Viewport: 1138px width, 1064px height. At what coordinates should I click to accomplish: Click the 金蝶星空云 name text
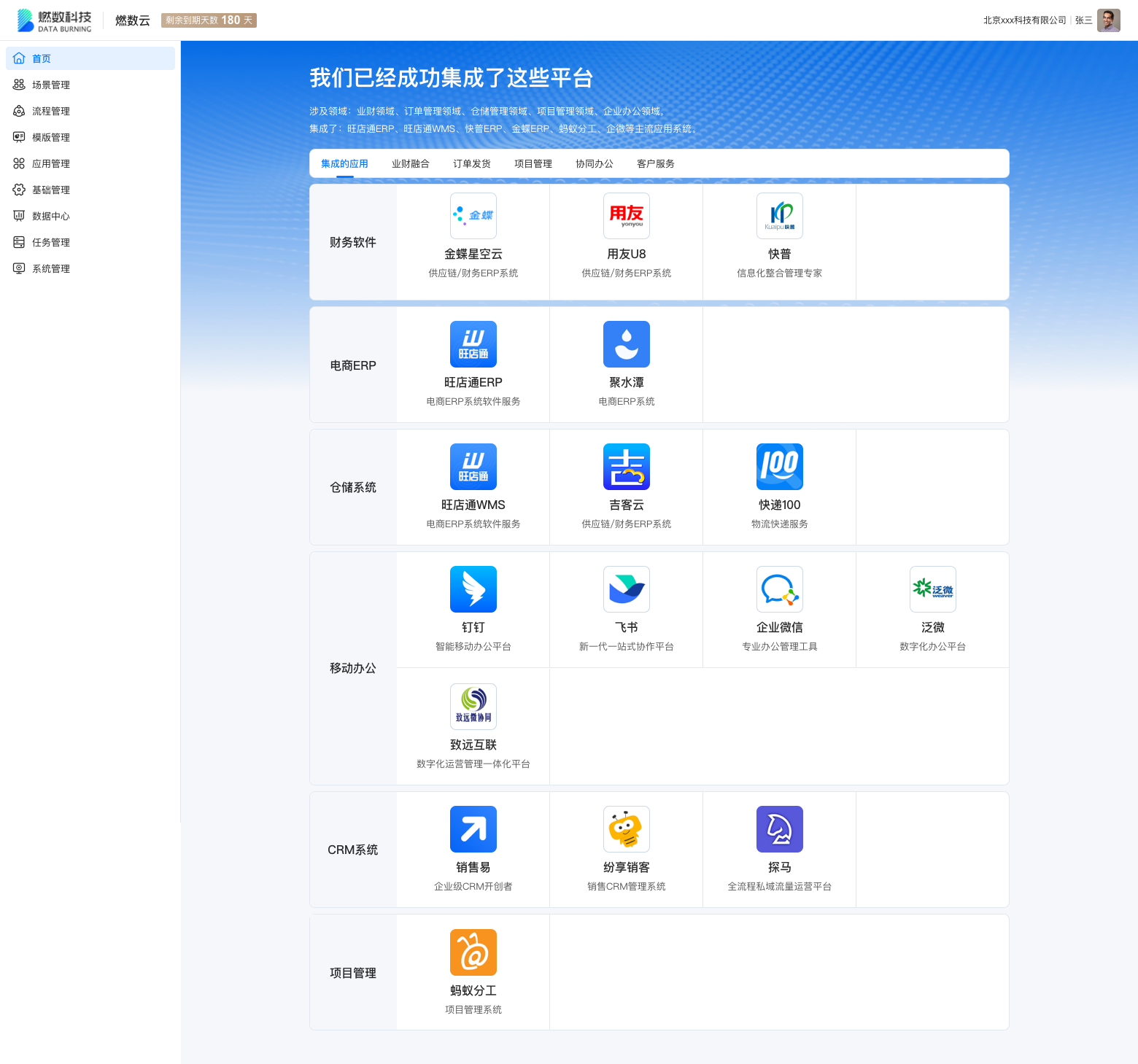[473, 254]
